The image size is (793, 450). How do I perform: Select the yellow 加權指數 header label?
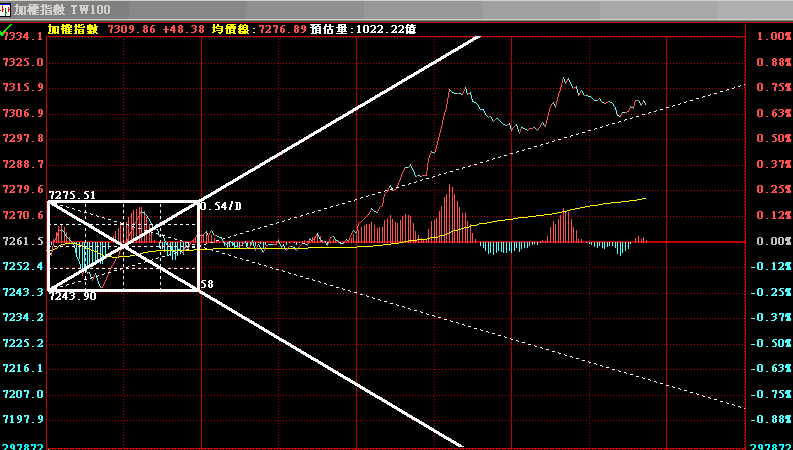(72, 29)
